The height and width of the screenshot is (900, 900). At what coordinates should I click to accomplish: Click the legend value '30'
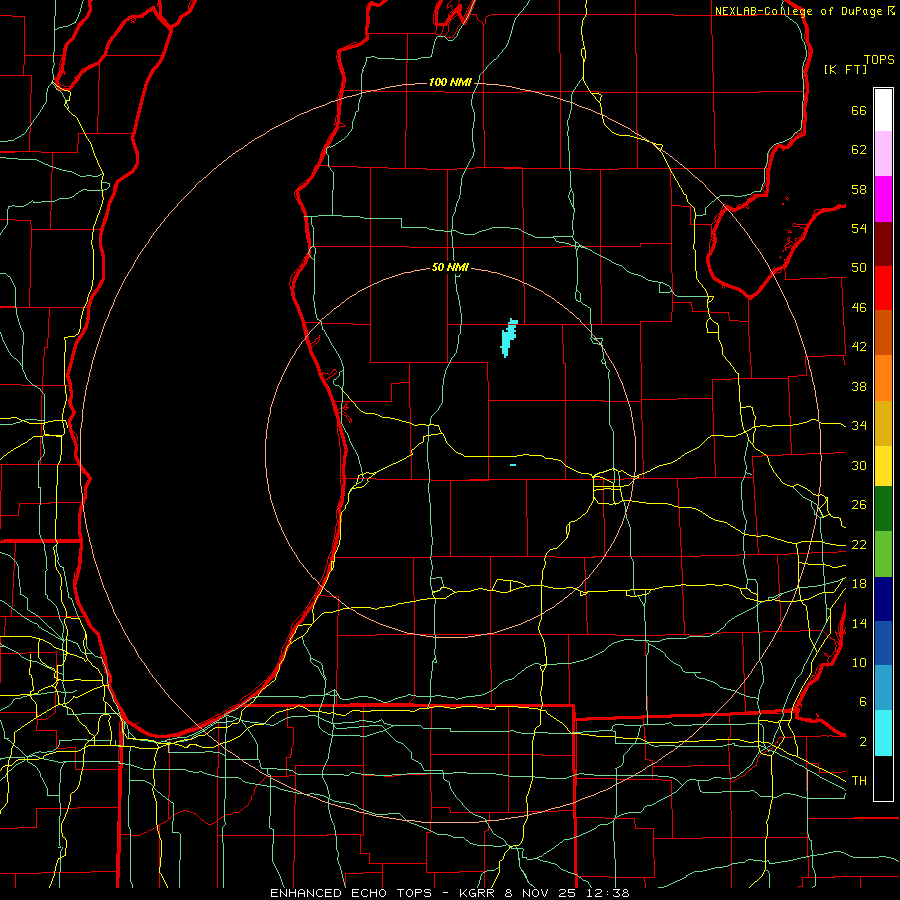click(x=859, y=465)
